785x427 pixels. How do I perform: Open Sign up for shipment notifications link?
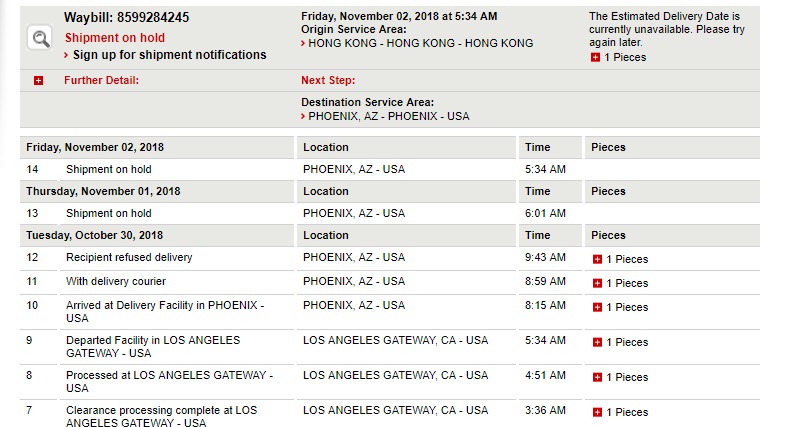(169, 55)
